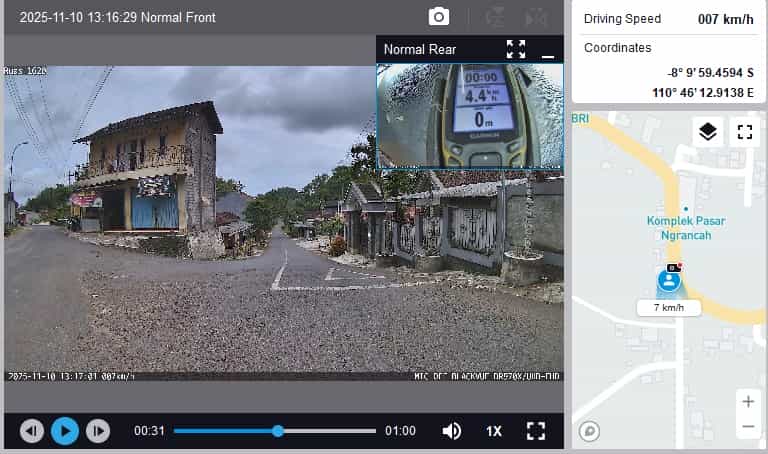Click the Normal Rear camera thumbnail

tap(469, 115)
